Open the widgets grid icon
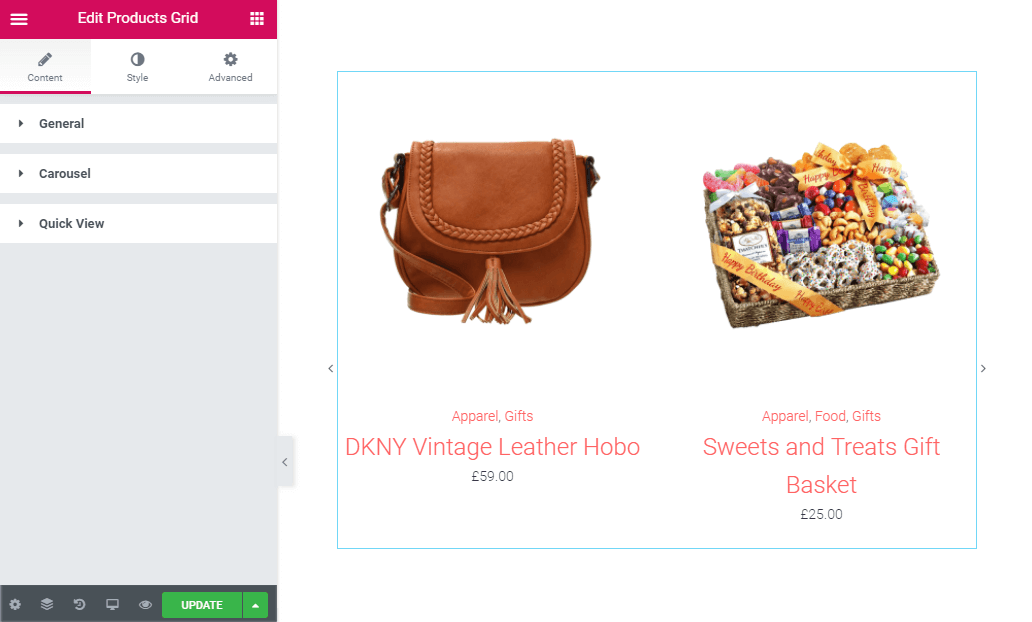 [x=257, y=18]
